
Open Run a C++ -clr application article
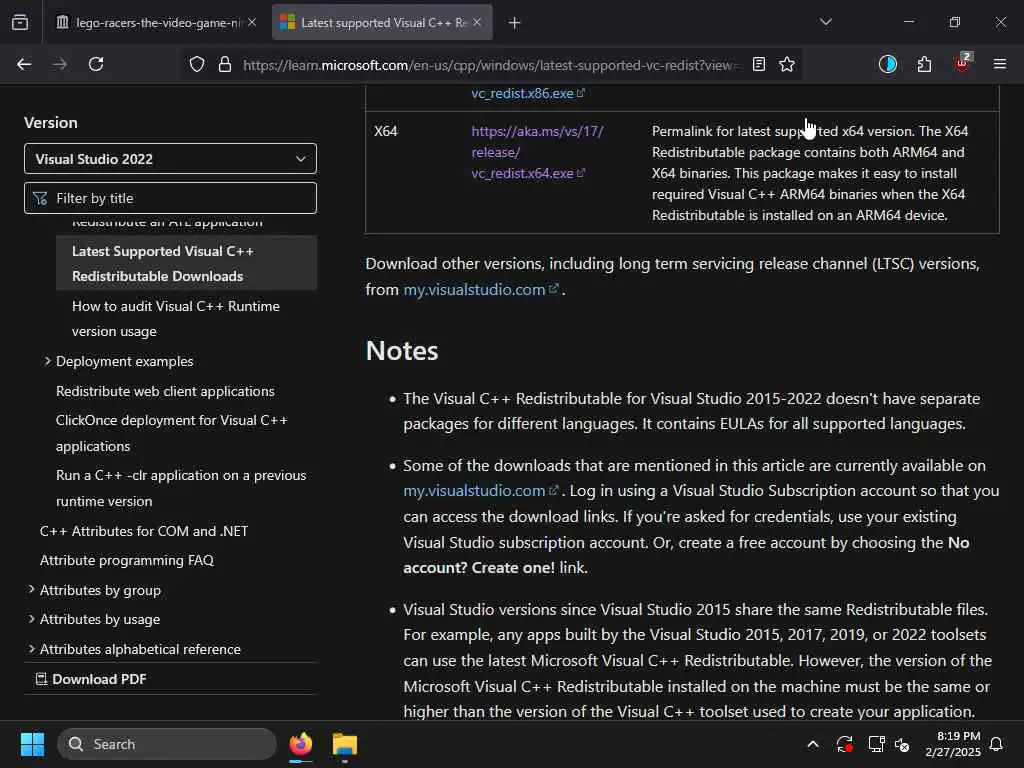tap(181, 488)
